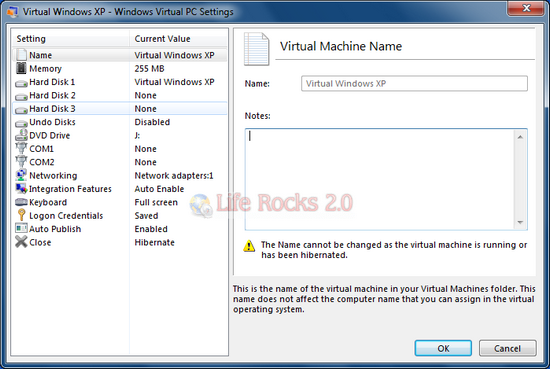Select the Close setting row
This screenshot has width=550, height=369.
[x=120, y=242]
